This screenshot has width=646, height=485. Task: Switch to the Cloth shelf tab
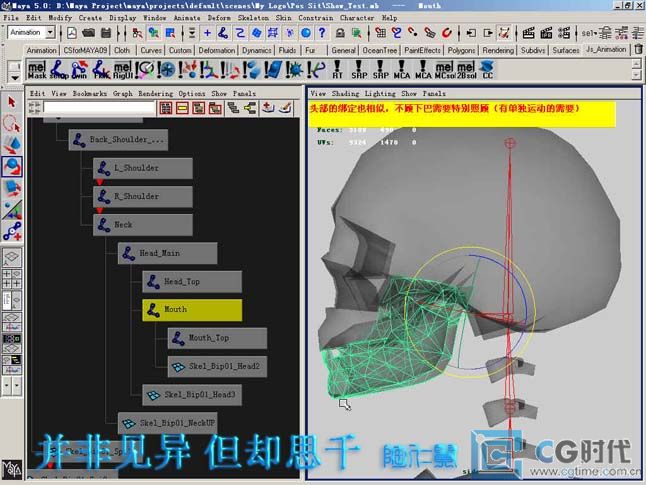[x=122, y=50]
